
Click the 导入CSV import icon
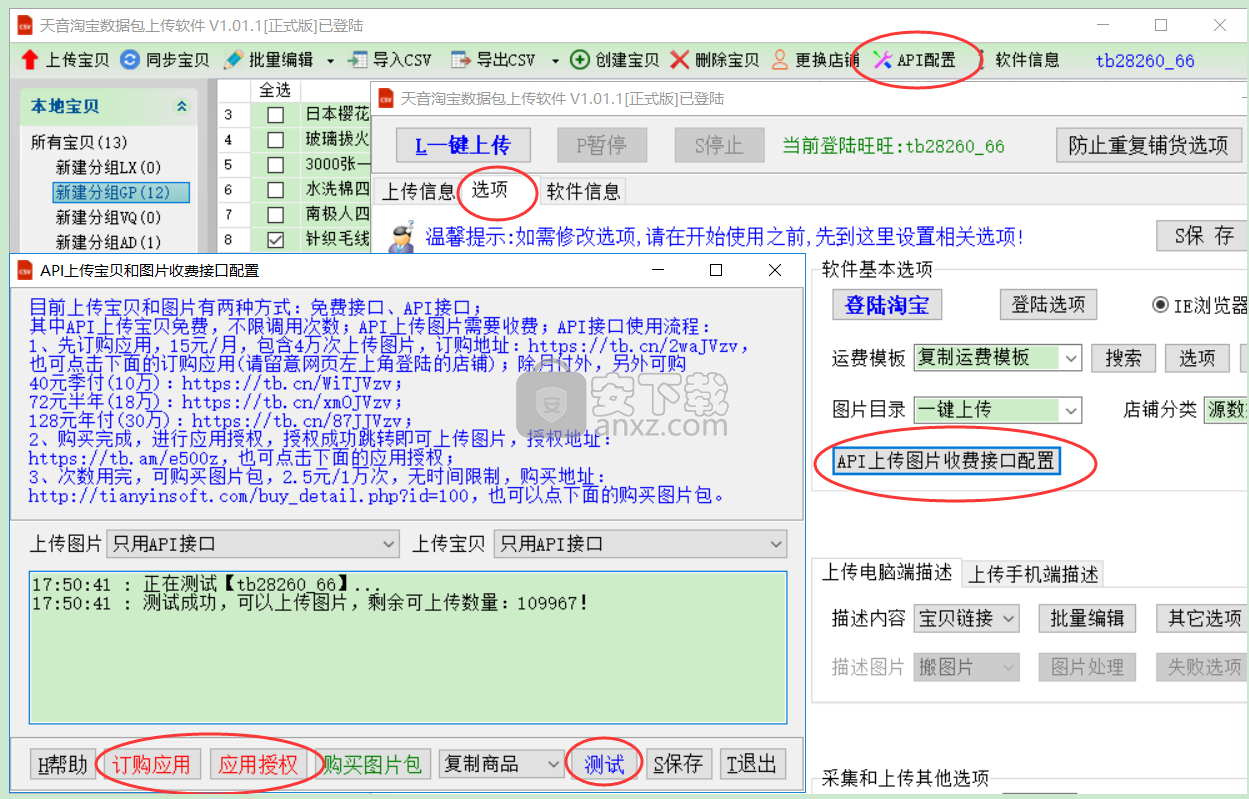[357, 60]
